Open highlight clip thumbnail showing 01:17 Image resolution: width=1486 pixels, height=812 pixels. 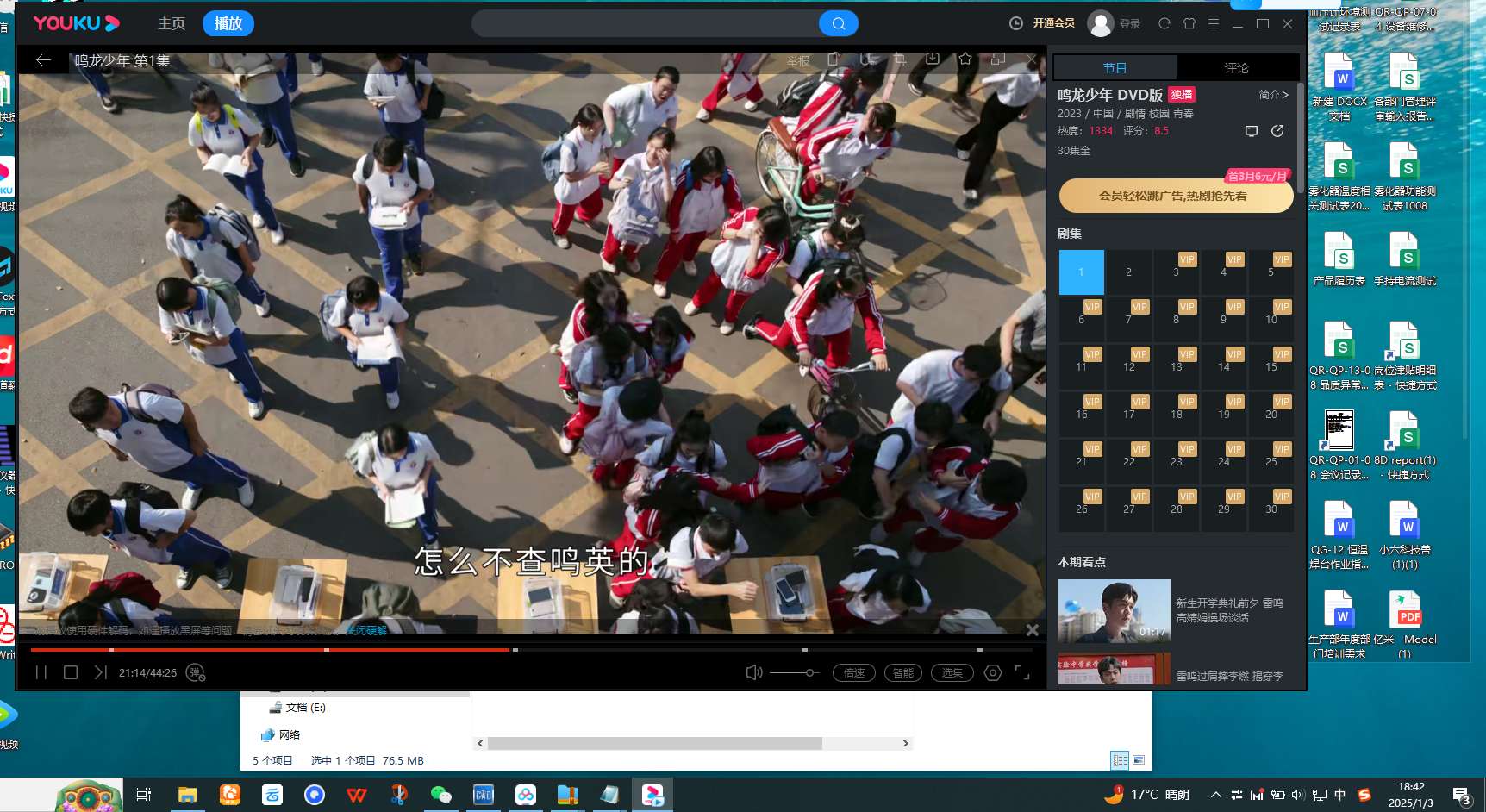pos(1114,610)
